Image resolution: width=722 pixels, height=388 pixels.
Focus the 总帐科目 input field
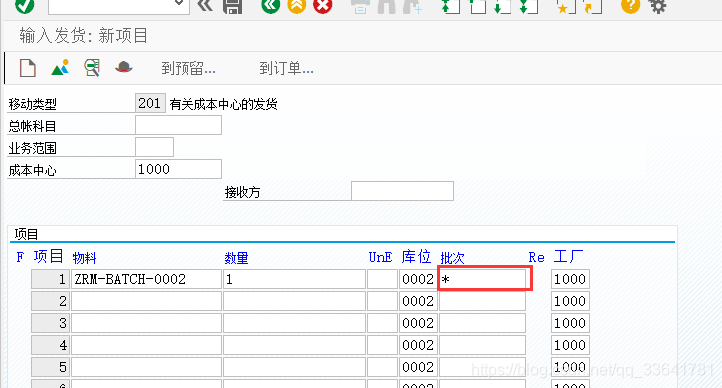pyautogui.click(x=178, y=125)
